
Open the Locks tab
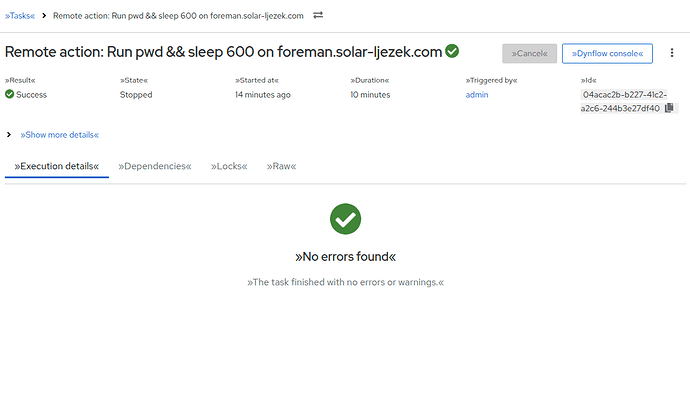point(229,166)
